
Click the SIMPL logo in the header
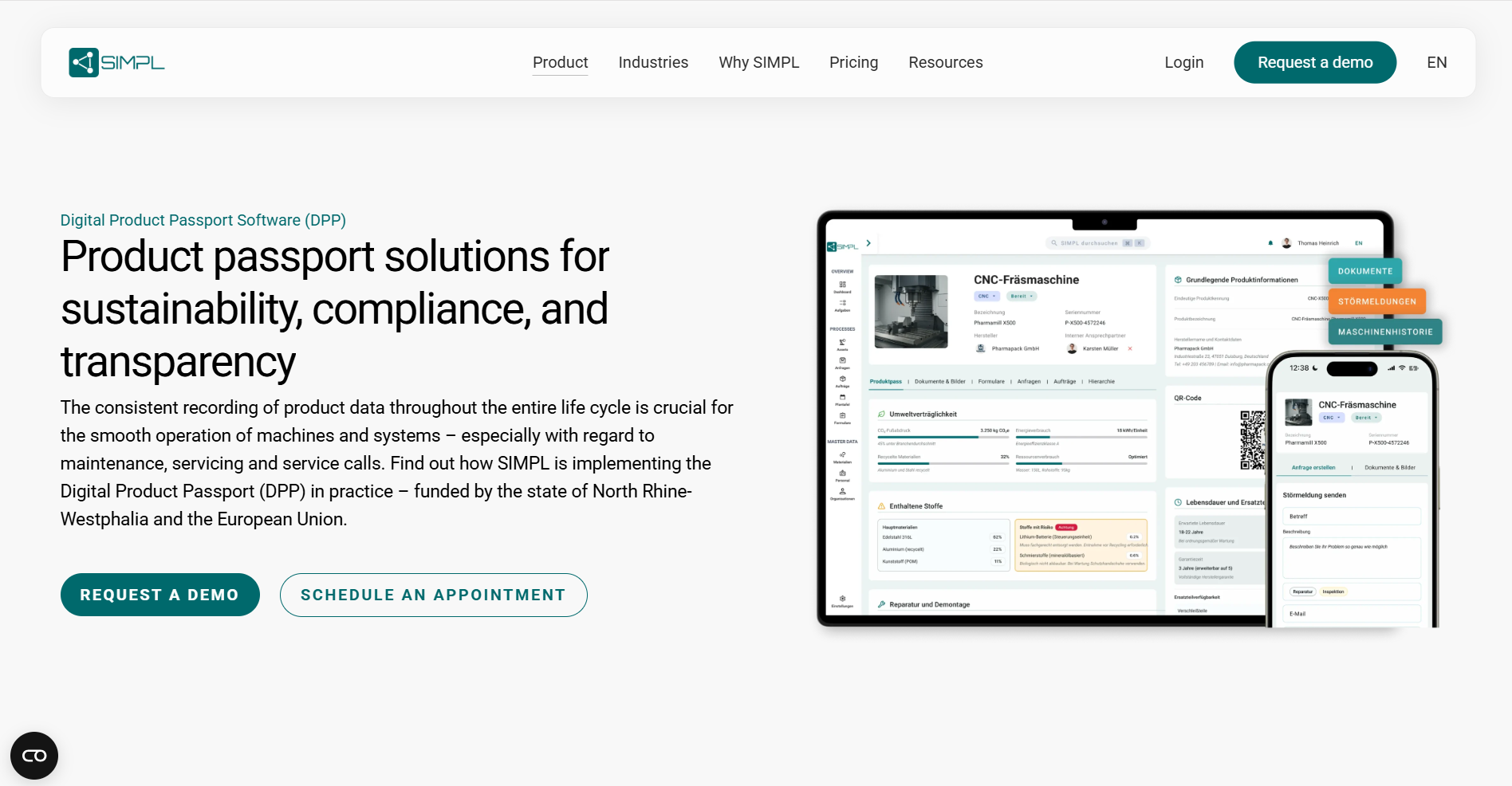click(116, 62)
